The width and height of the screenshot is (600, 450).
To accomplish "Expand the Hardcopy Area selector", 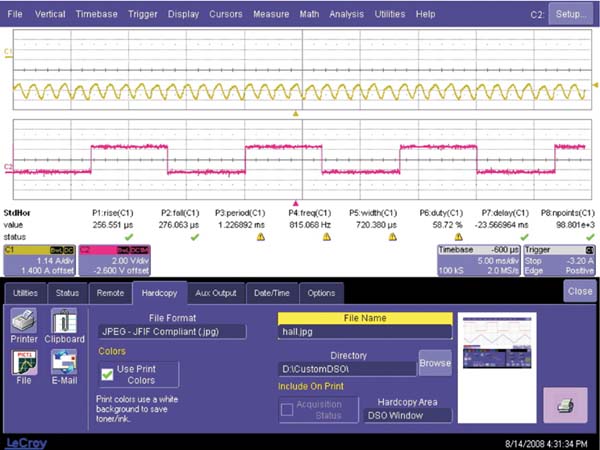I will [x=409, y=414].
